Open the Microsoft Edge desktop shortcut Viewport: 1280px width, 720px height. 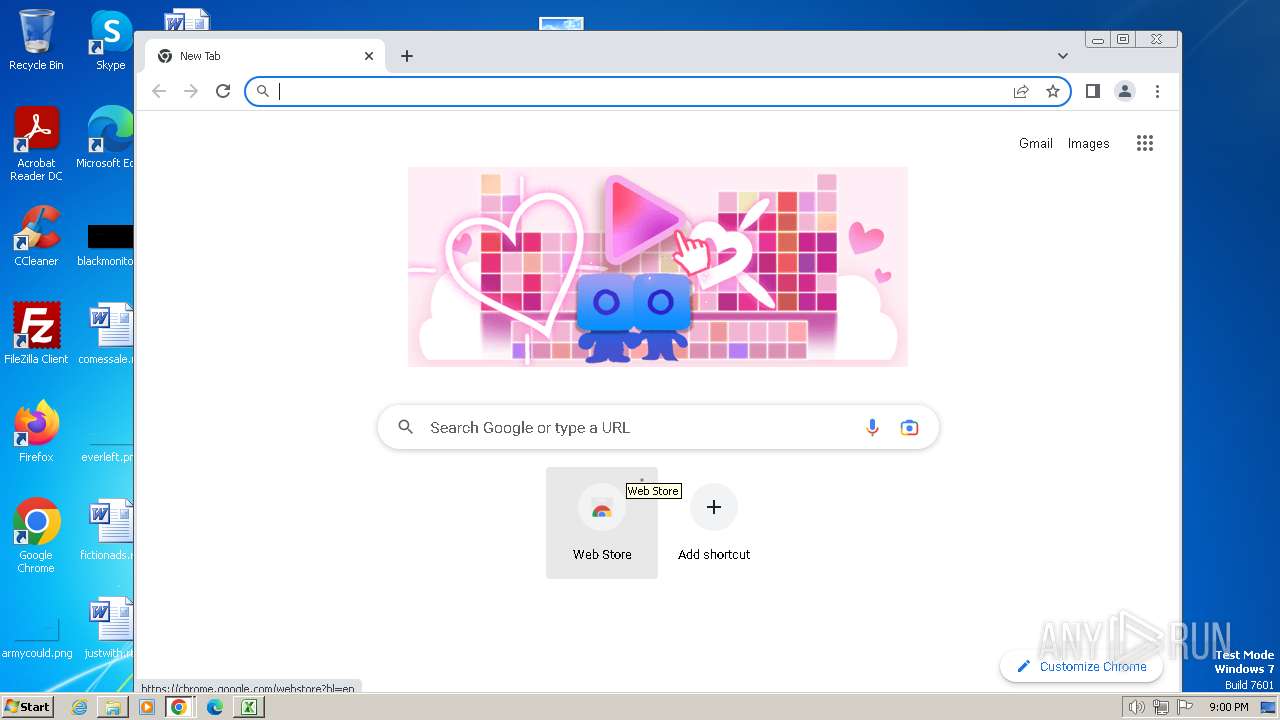(x=108, y=137)
